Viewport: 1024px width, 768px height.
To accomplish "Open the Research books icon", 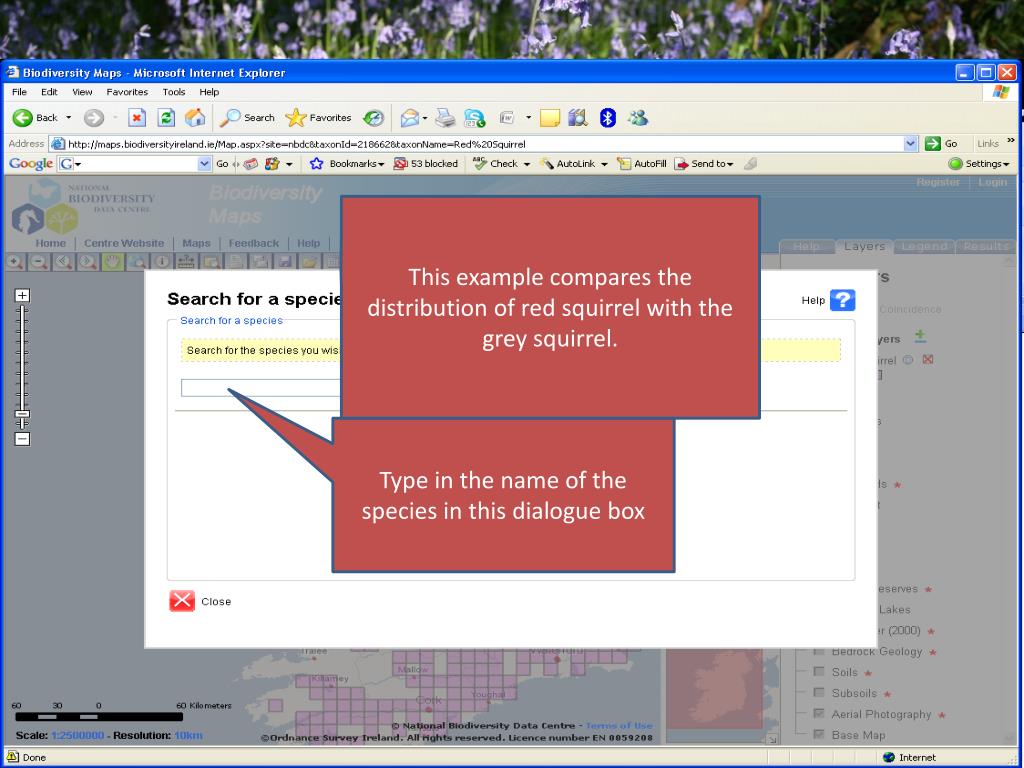I will [x=578, y=118].
